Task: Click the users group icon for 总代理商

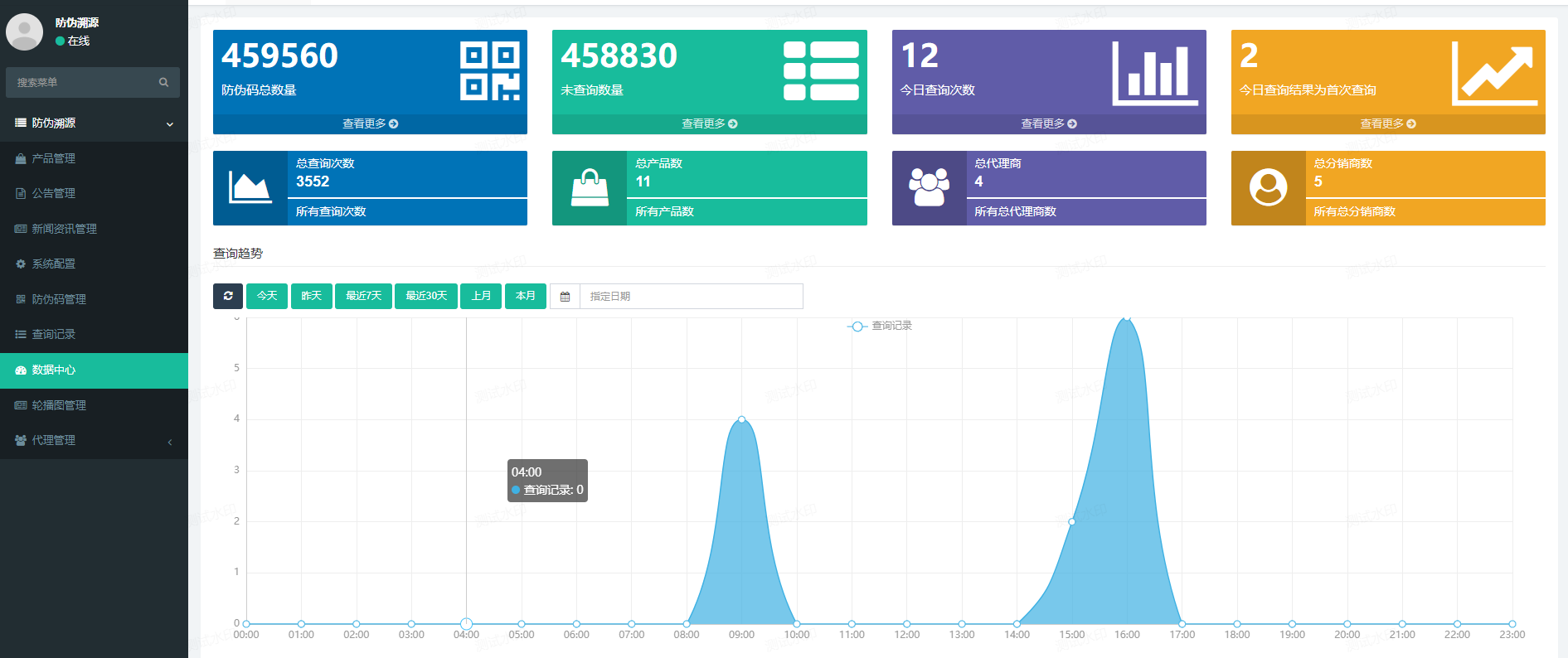Action: [929, 188]
